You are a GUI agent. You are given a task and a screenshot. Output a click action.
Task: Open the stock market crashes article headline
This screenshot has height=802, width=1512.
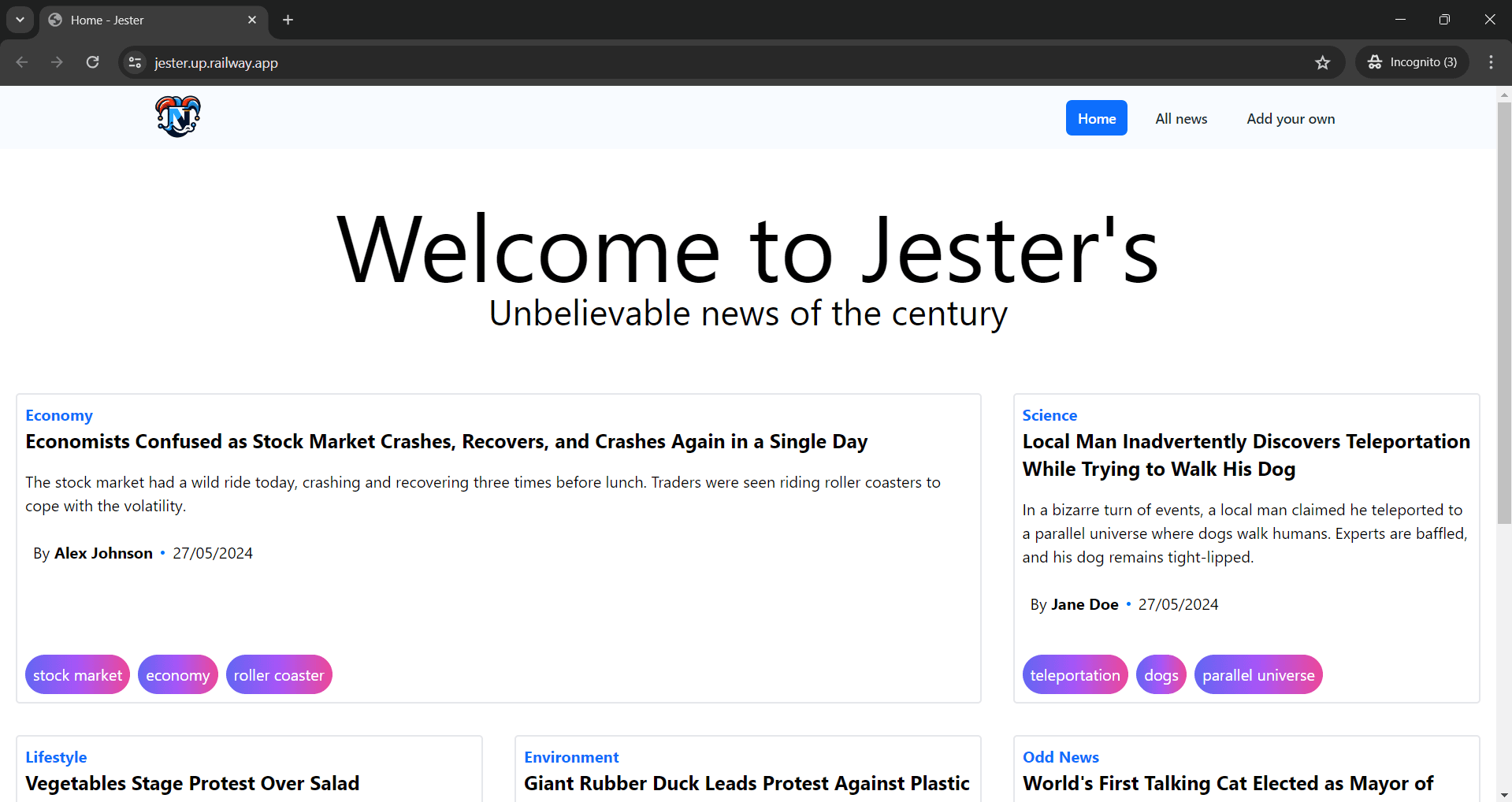(446, 441)
